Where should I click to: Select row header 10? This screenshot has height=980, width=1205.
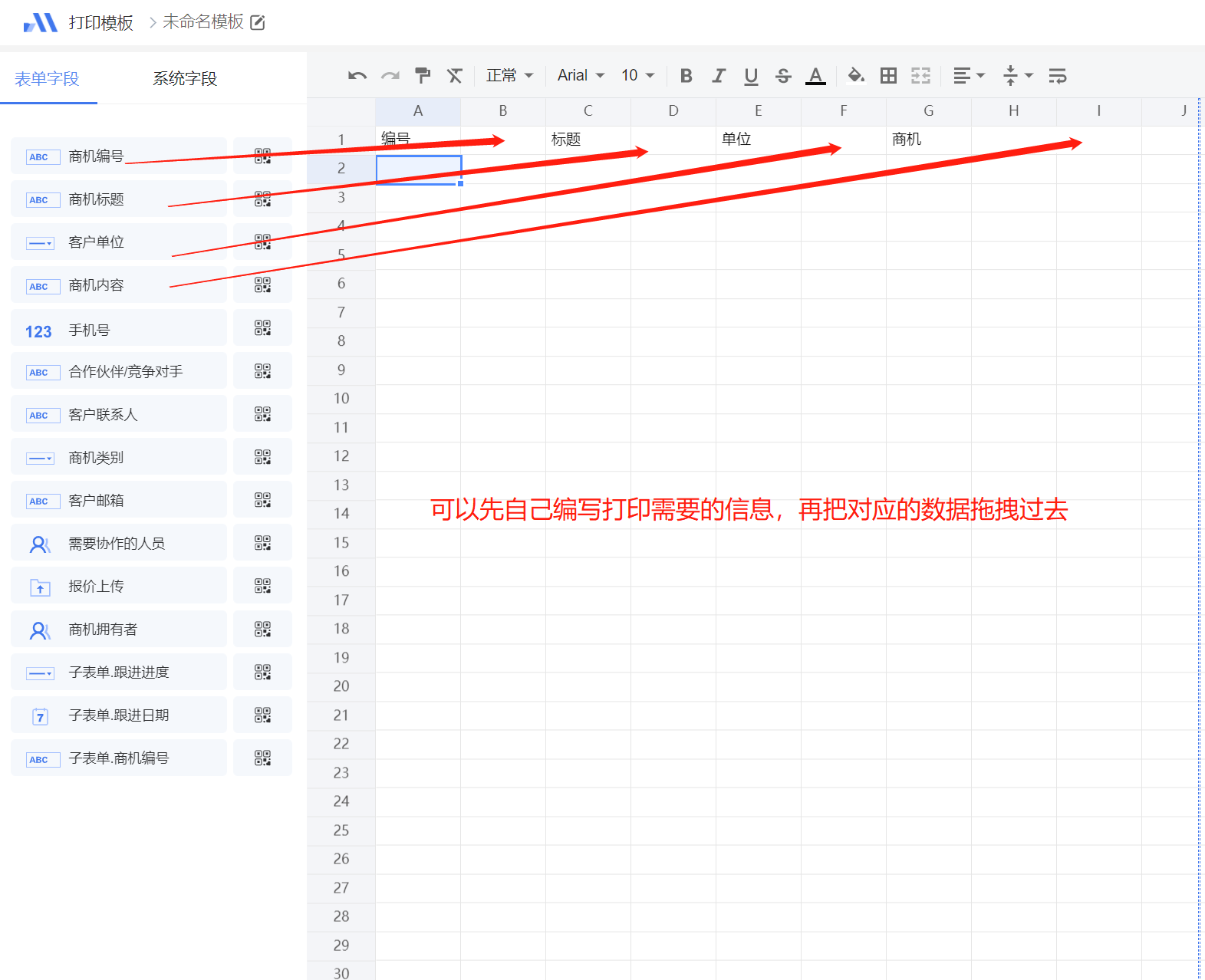[x=341, y=399]
